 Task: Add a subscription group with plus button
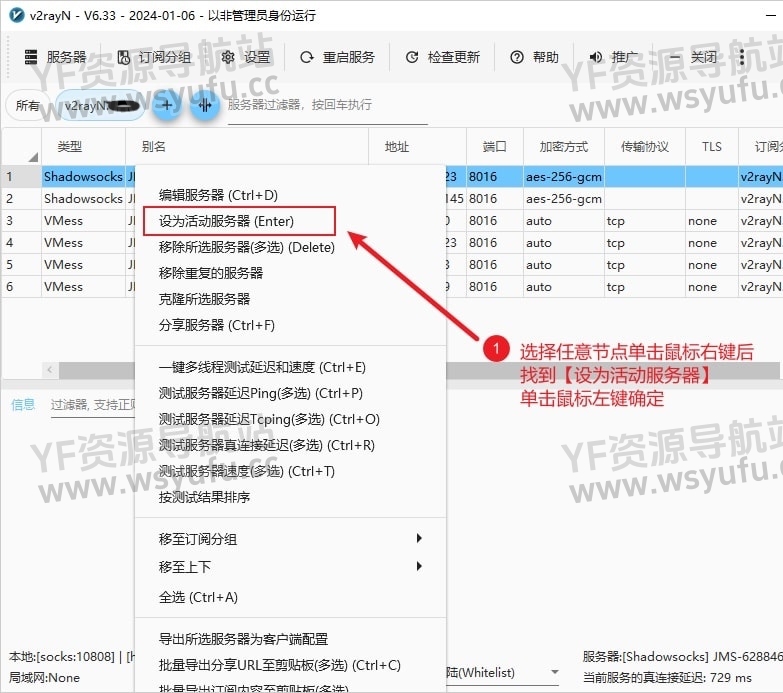pos(167,105)
